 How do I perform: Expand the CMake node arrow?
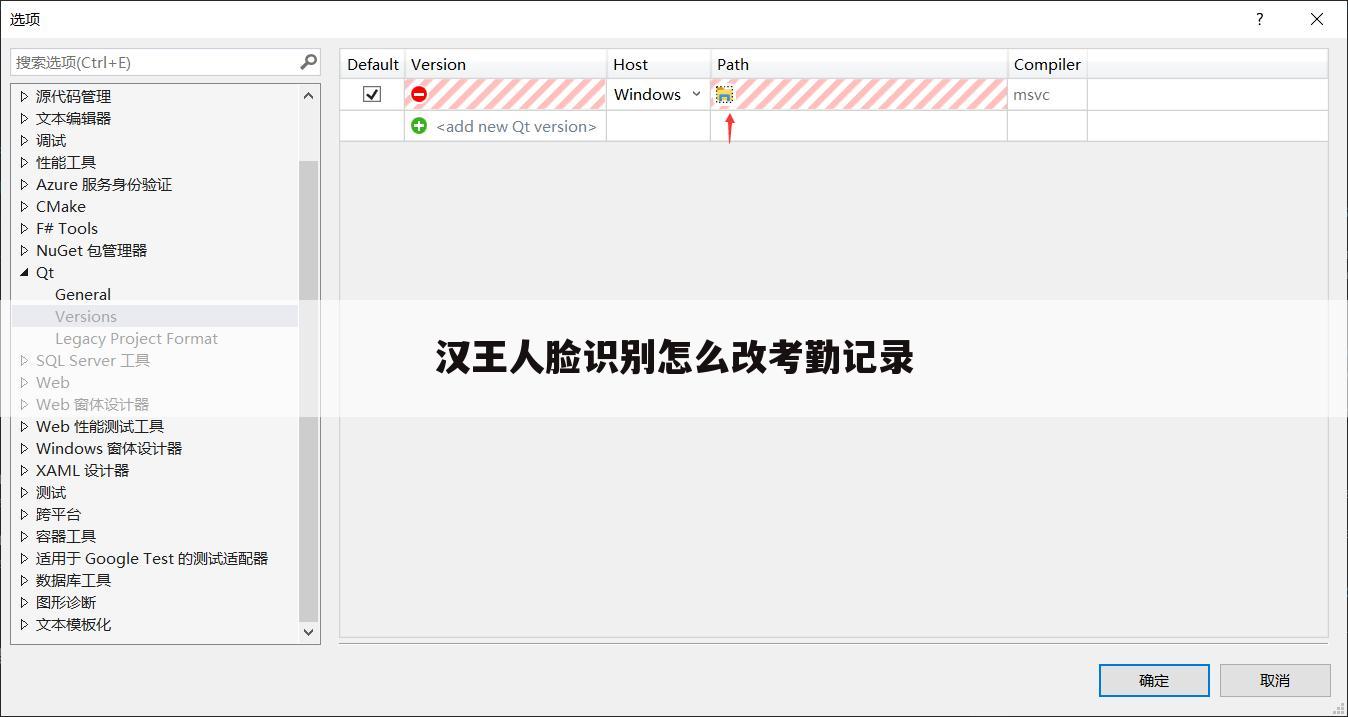(x=25, y=206)
